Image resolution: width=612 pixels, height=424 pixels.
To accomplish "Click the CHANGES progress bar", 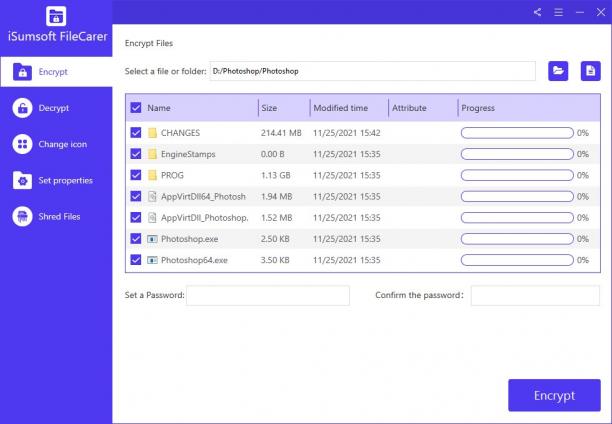I will (517, 133).
